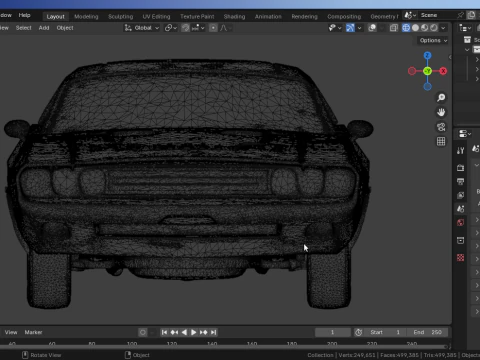This screenshot has width=480, height=360.
Task: Toggle the camera view icon
Action: (441, 127)
